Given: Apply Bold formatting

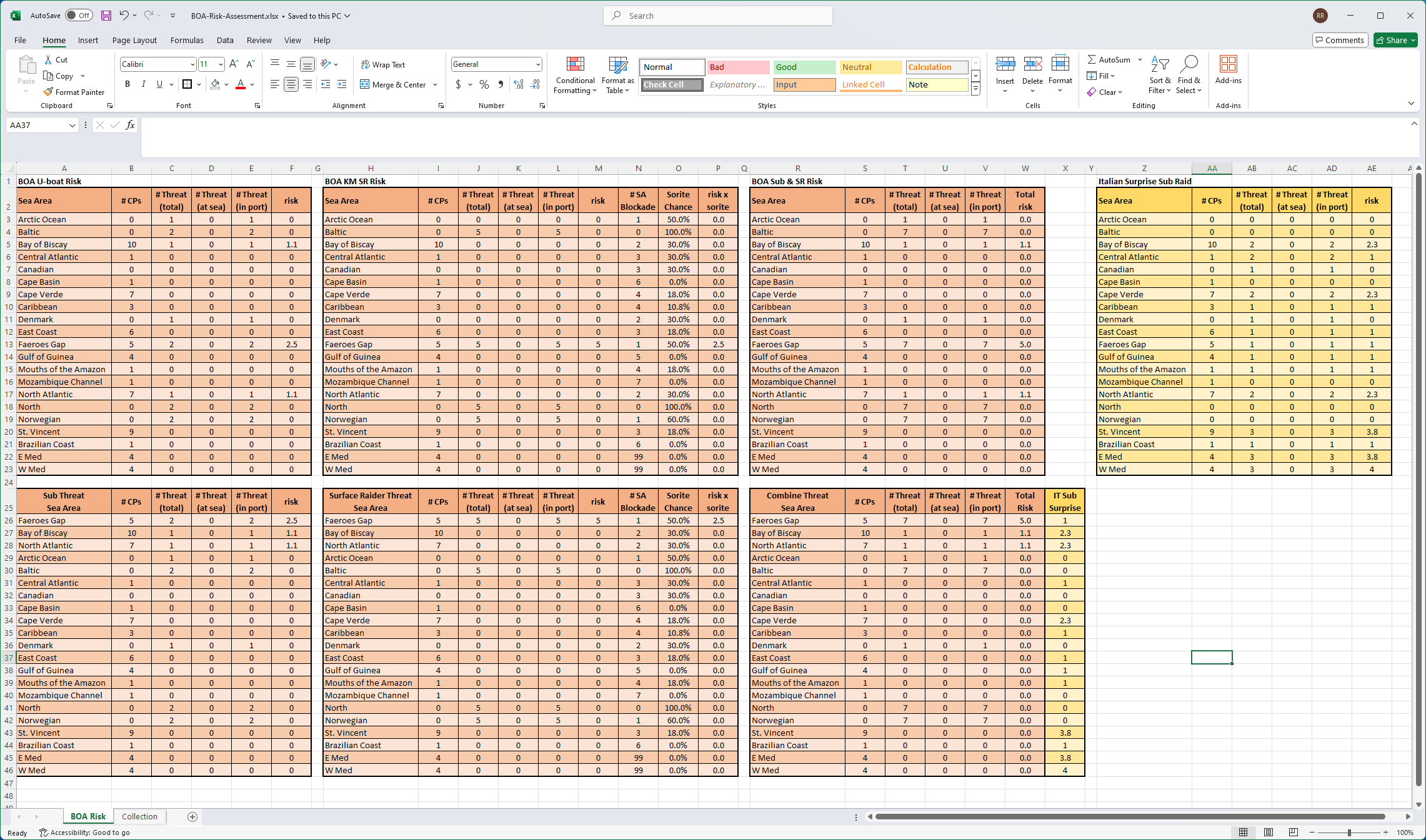Looking at the screenshot, I should click(x=127, y=84).
